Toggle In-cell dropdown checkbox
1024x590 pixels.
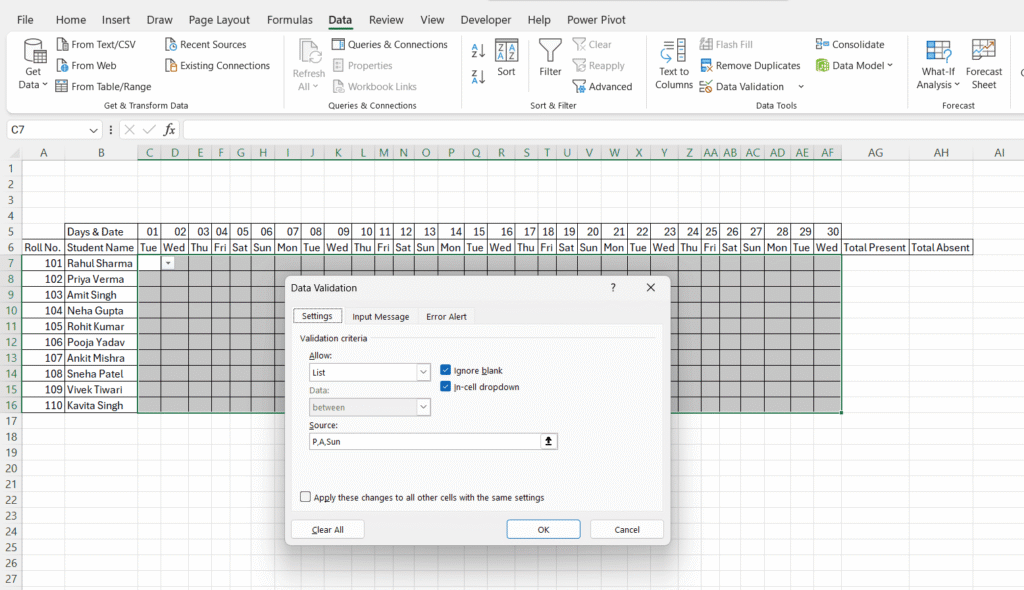tap(445, 386)
